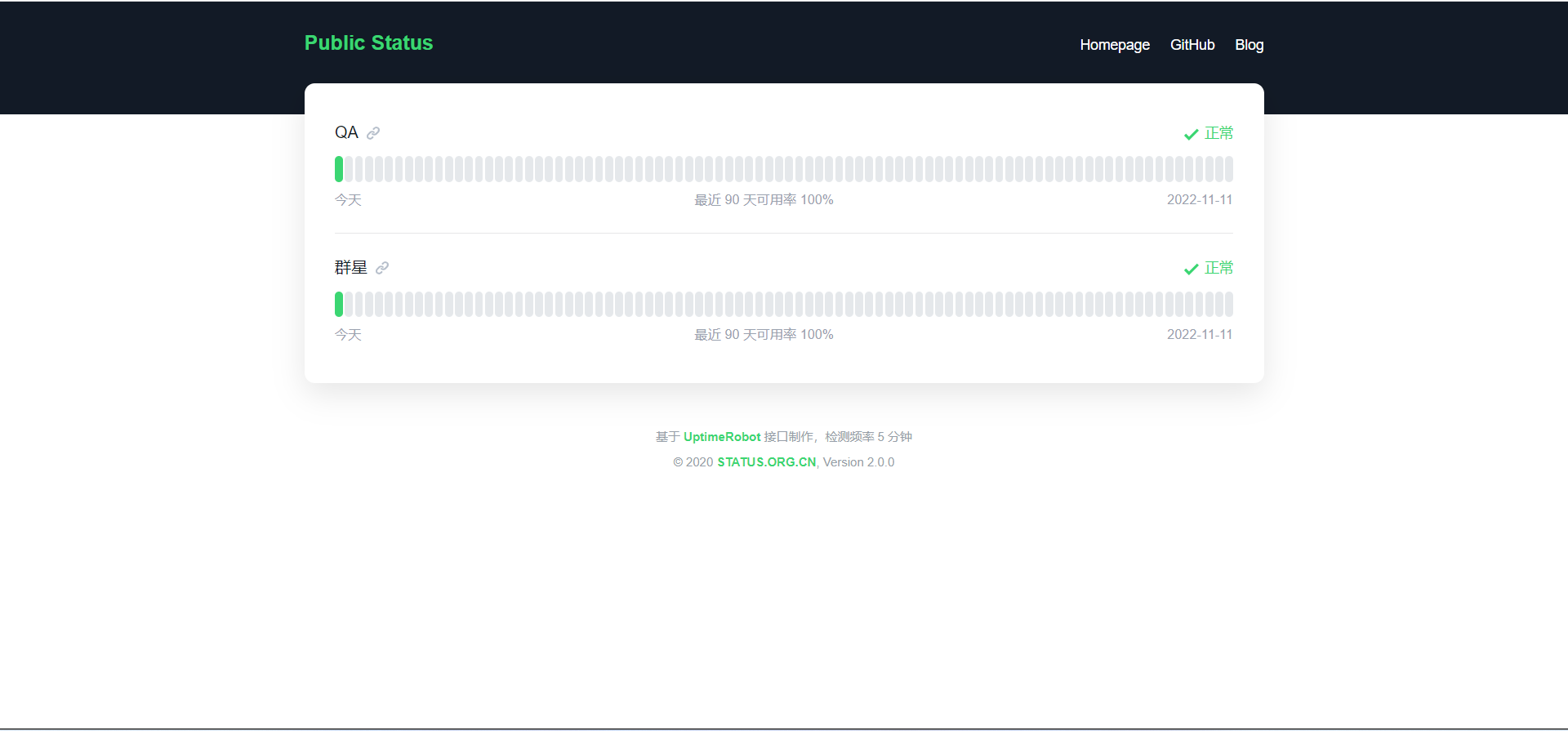Click the green checkmark icon in QA row

[x=1191, y=134]
